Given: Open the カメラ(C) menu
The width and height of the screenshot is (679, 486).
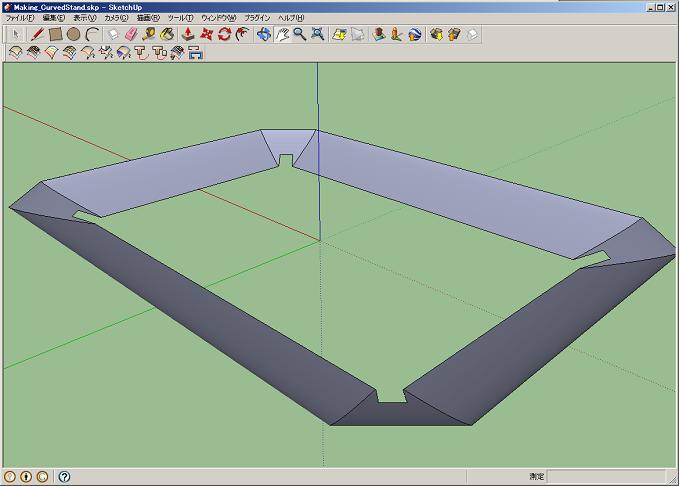Looking at the screenshot, I should [117, 18].
